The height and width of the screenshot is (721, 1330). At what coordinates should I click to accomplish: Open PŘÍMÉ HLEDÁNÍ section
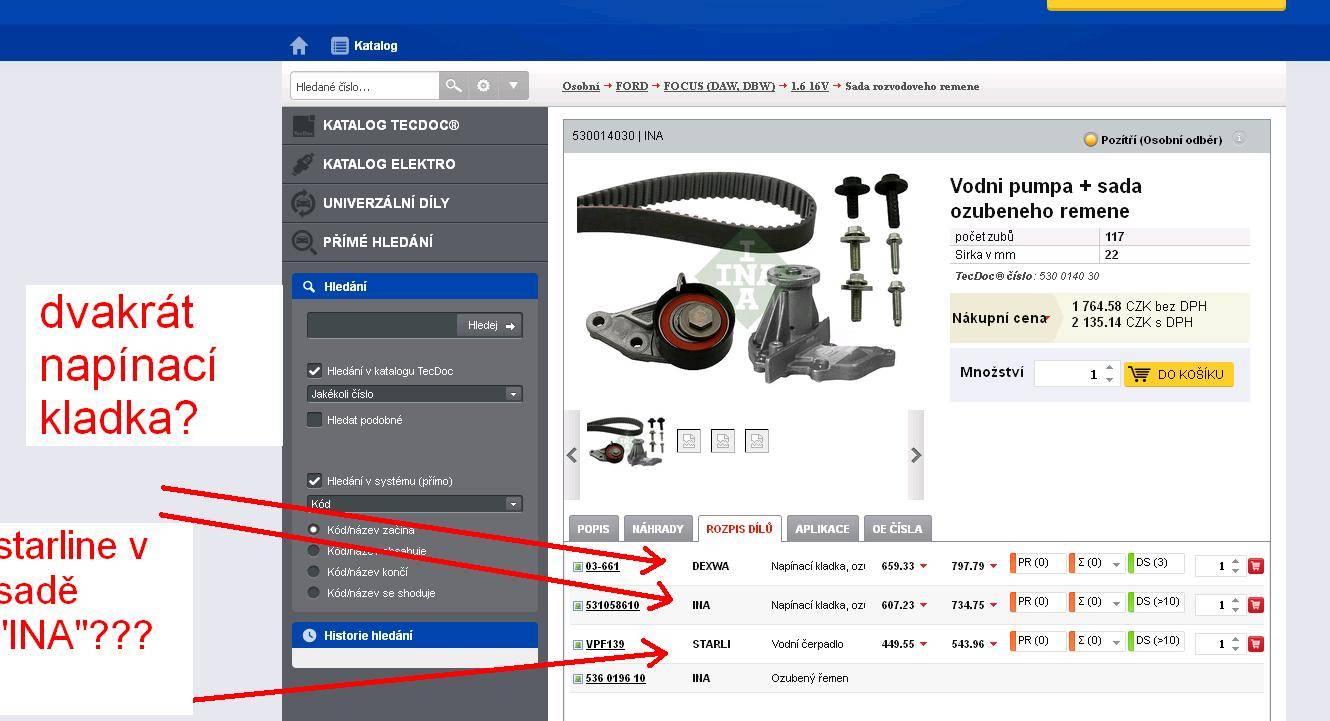click(415, 242)
